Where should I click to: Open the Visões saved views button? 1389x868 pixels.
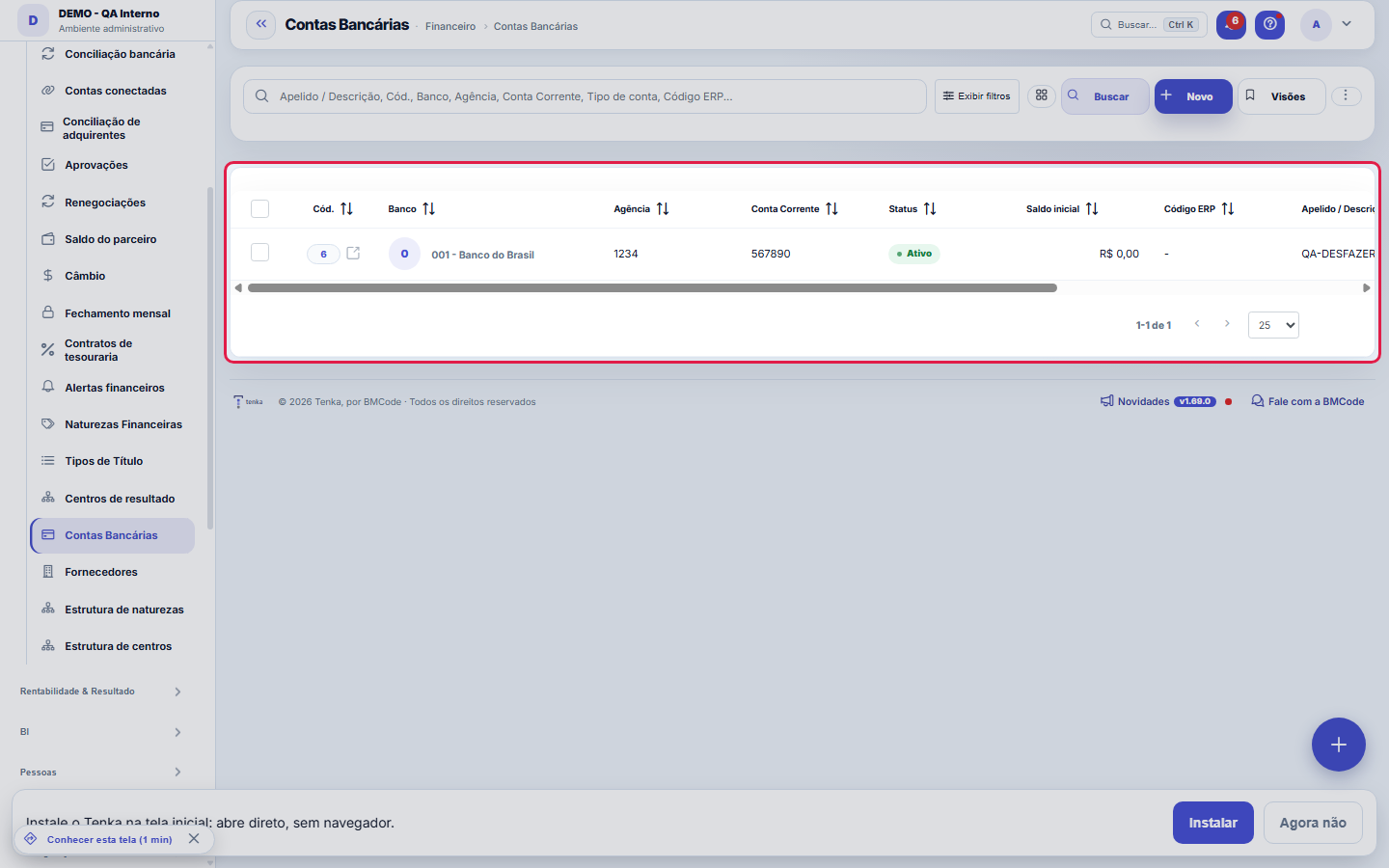1282,96
